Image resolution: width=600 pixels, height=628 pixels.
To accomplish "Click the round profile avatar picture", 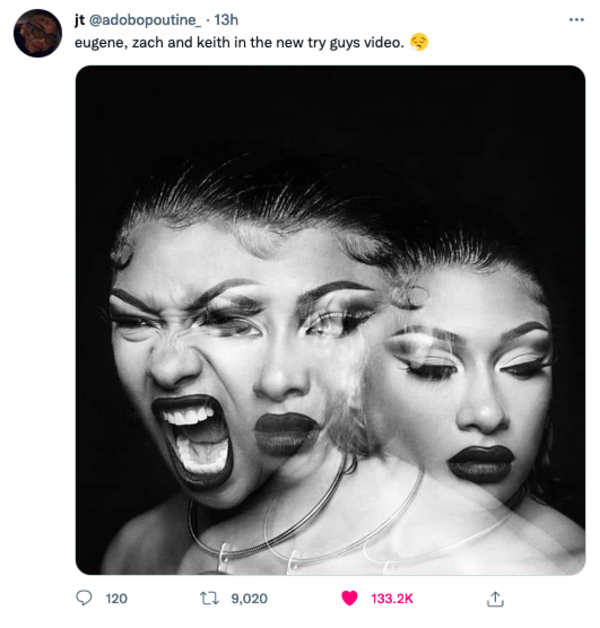I will click(x=38, y=33).
